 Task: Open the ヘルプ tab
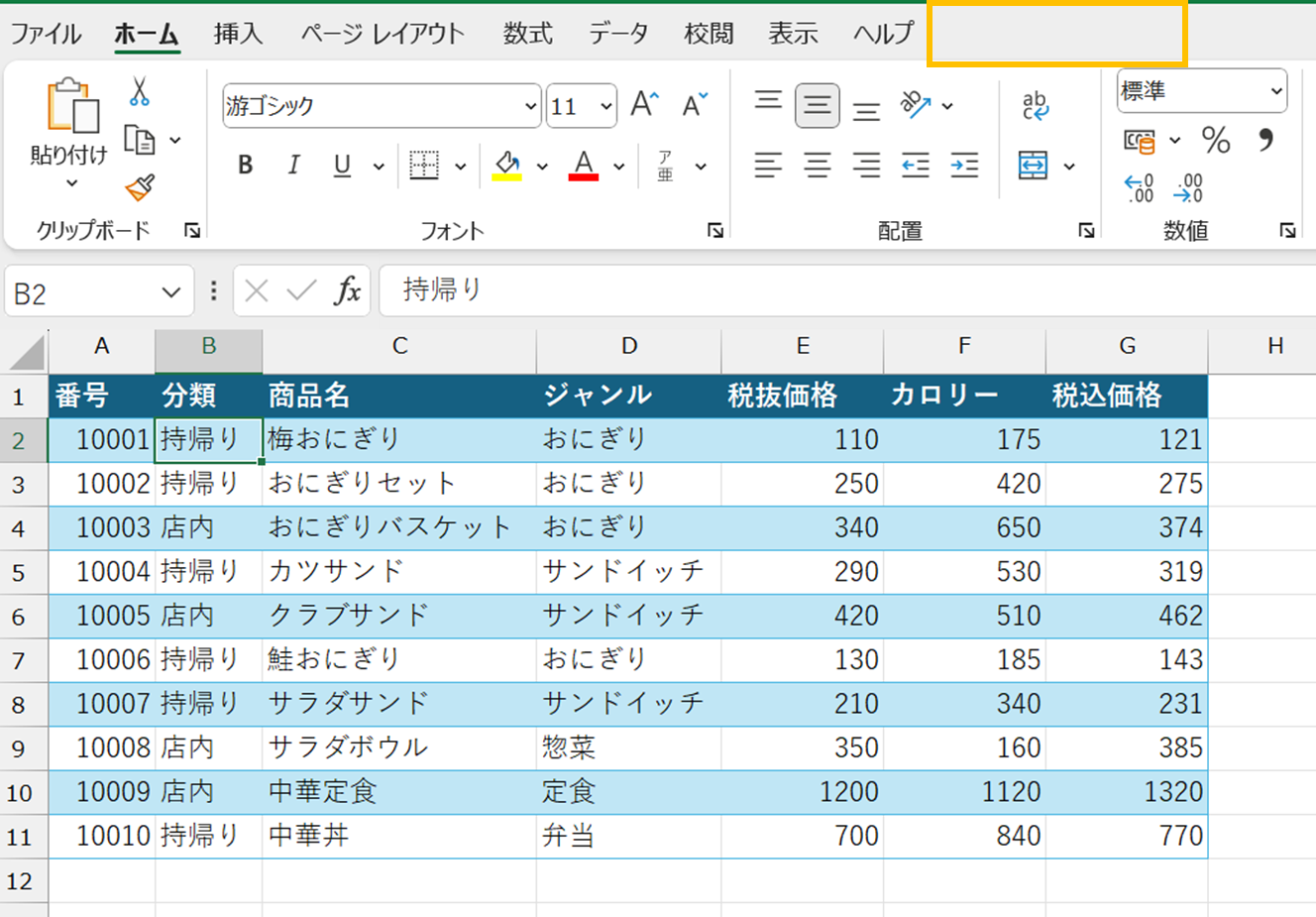[883, 34]
